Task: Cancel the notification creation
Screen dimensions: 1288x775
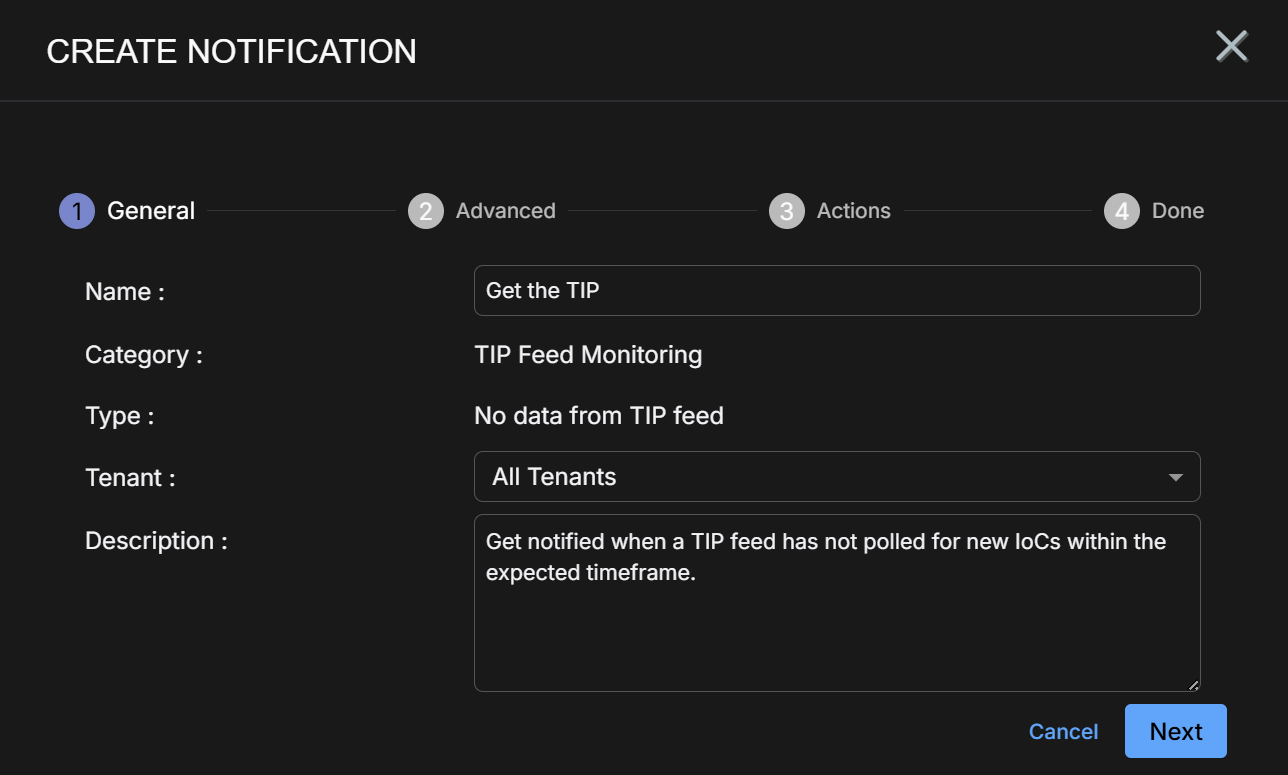Action: pos(1063,732)
